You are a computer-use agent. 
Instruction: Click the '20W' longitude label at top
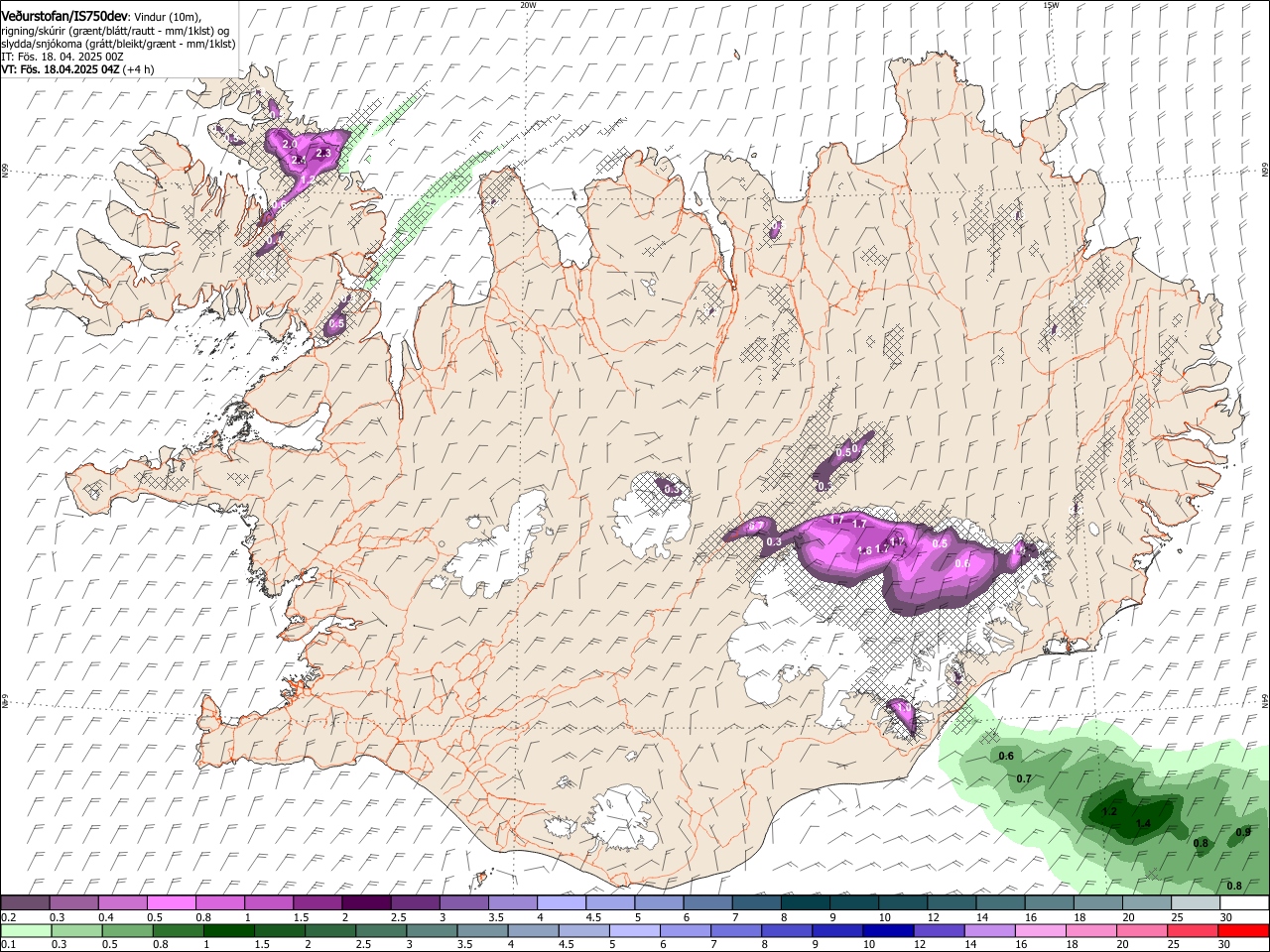[x=528, y=5]
